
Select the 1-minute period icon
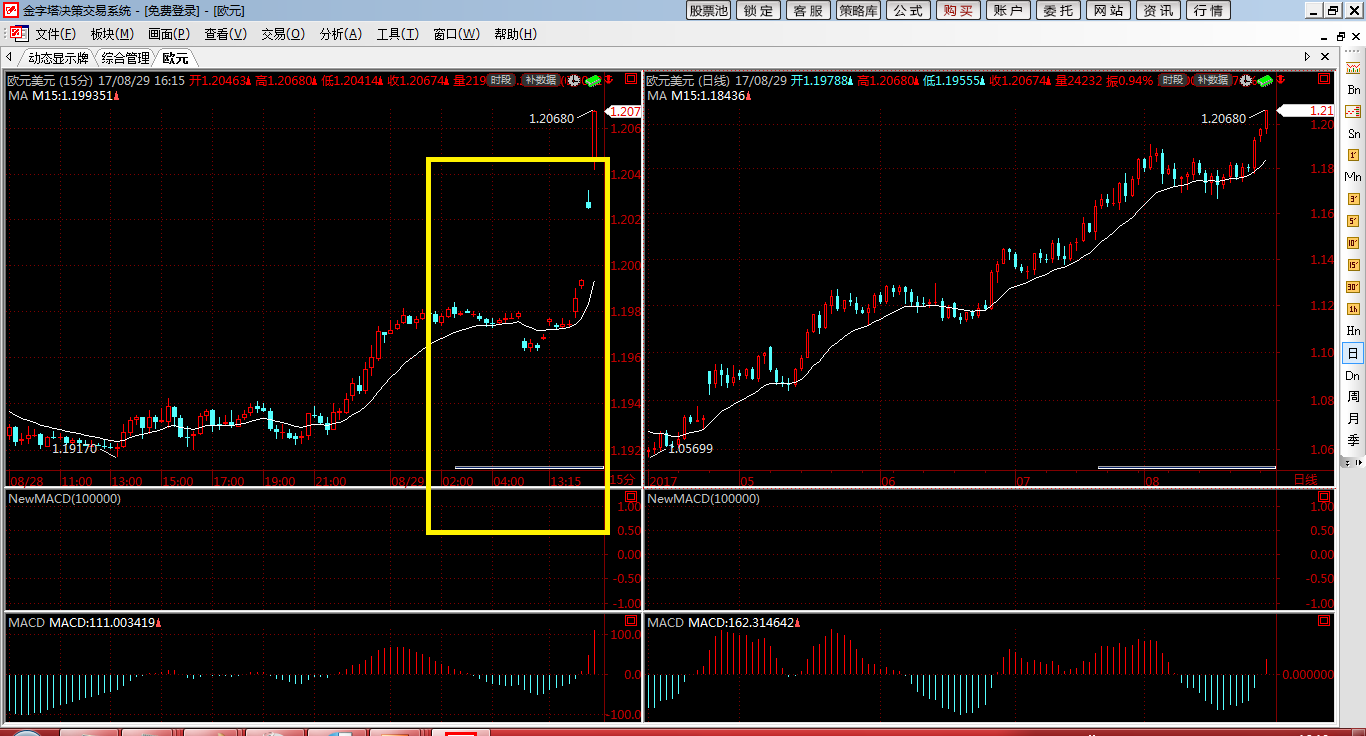pos(1353,155)
